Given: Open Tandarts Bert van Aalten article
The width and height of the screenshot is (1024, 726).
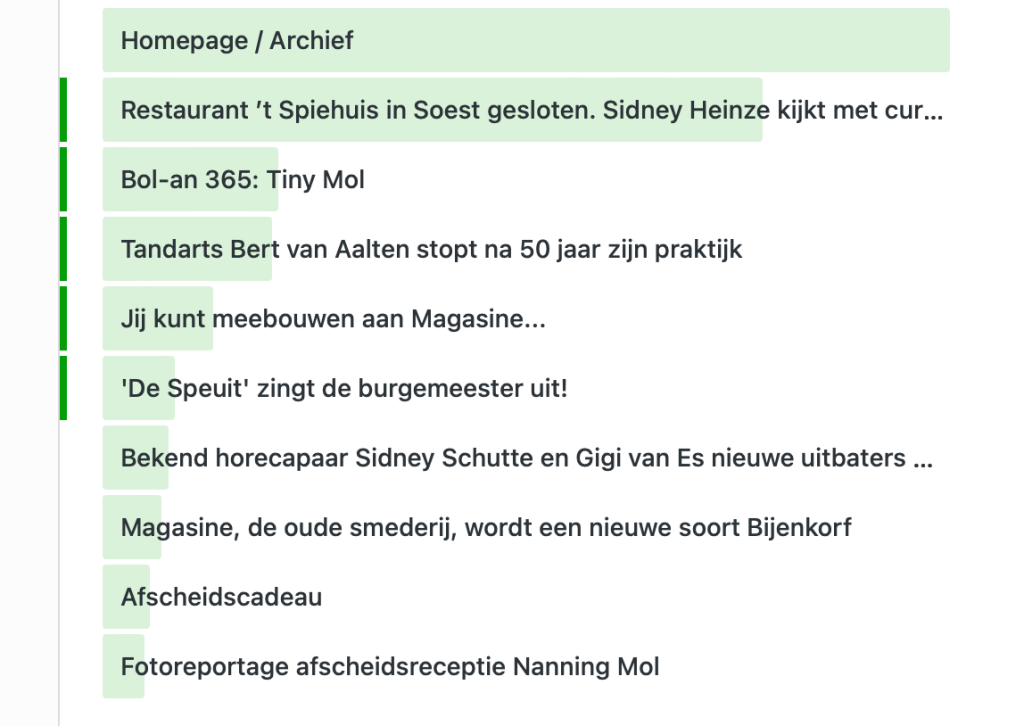Looking at the screenshot, I should [431, 249].
